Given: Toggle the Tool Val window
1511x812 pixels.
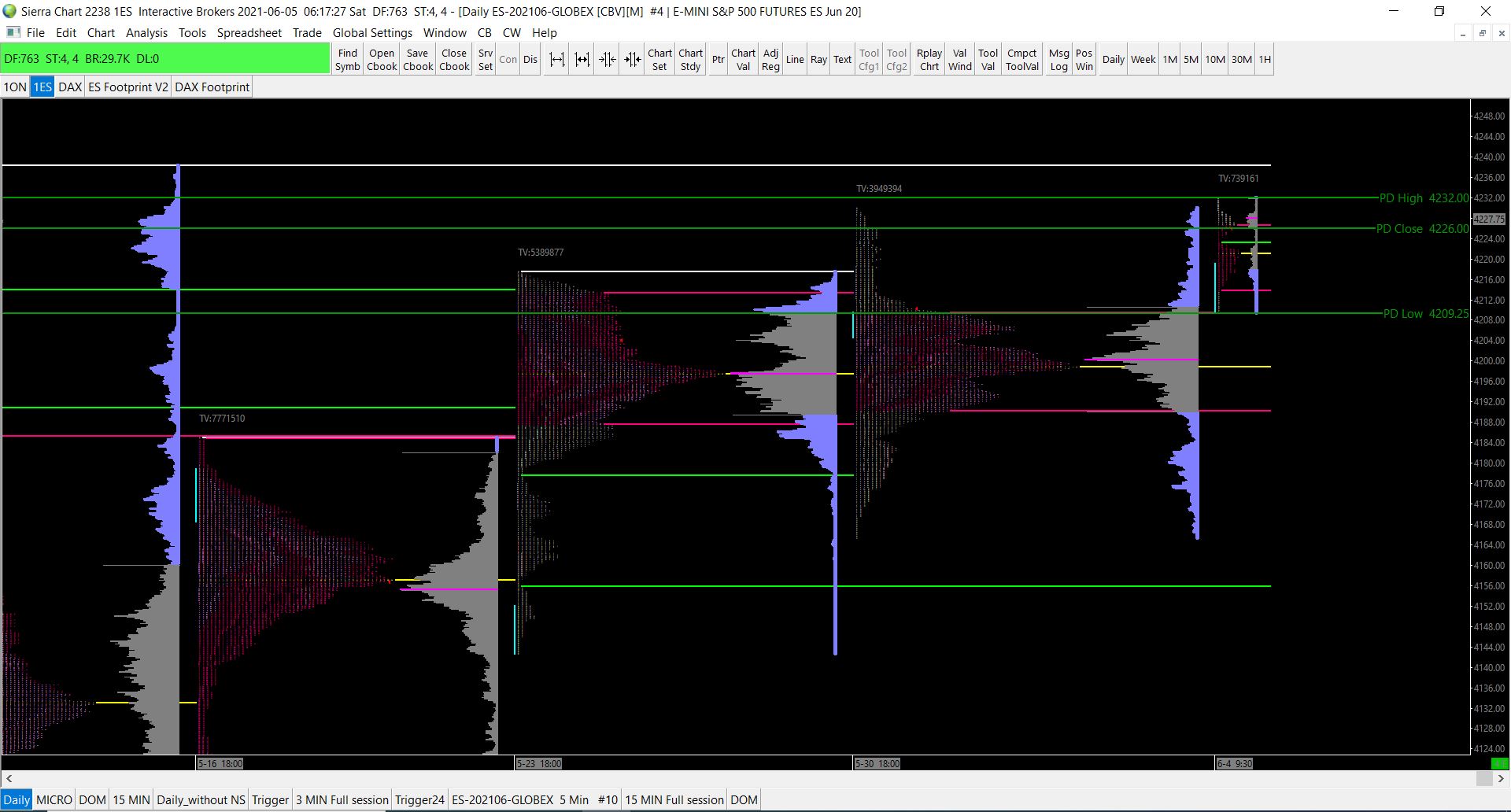Looking at the screenshot, I should click(x=988, y=60).
